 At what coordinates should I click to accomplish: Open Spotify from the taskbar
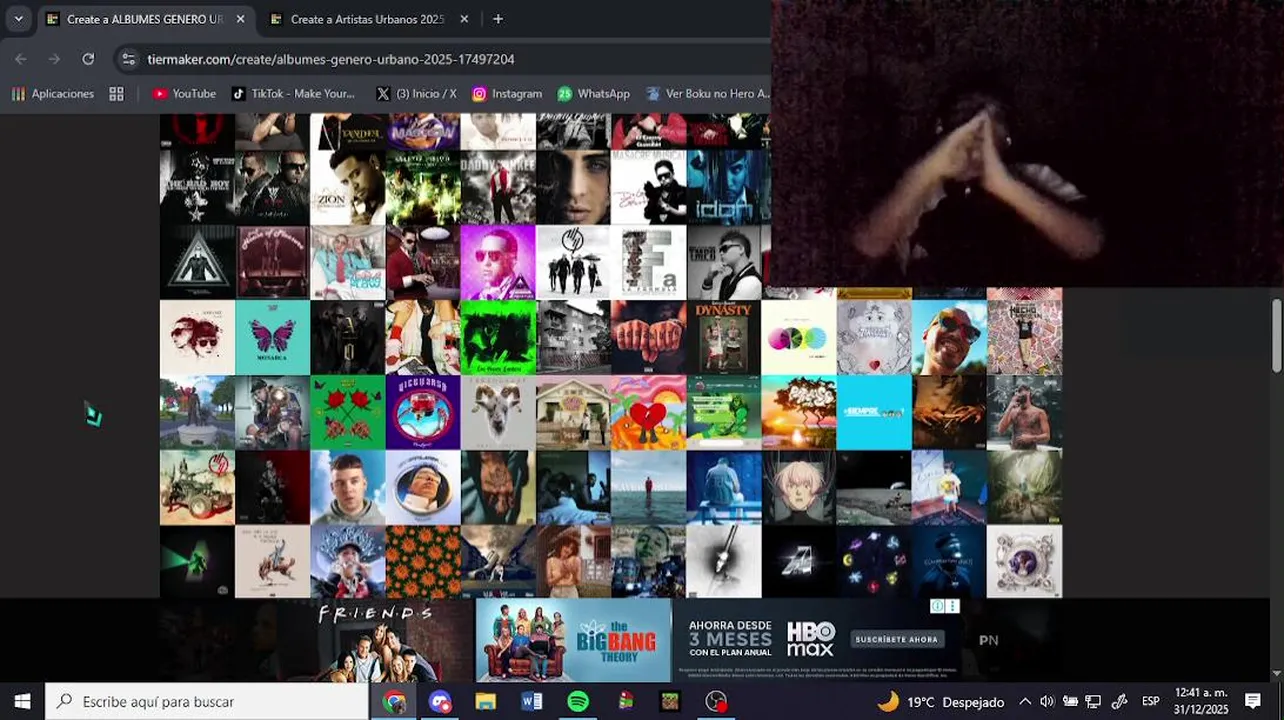578,701
